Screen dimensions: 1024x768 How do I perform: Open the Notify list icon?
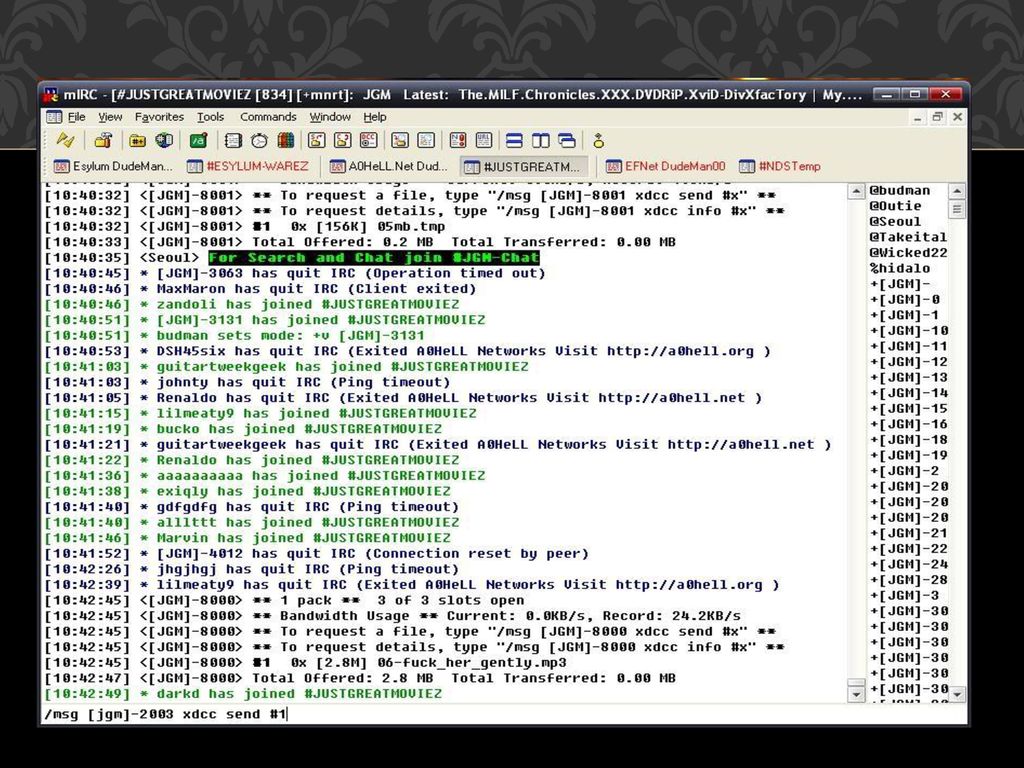click(x=458, y=140)
